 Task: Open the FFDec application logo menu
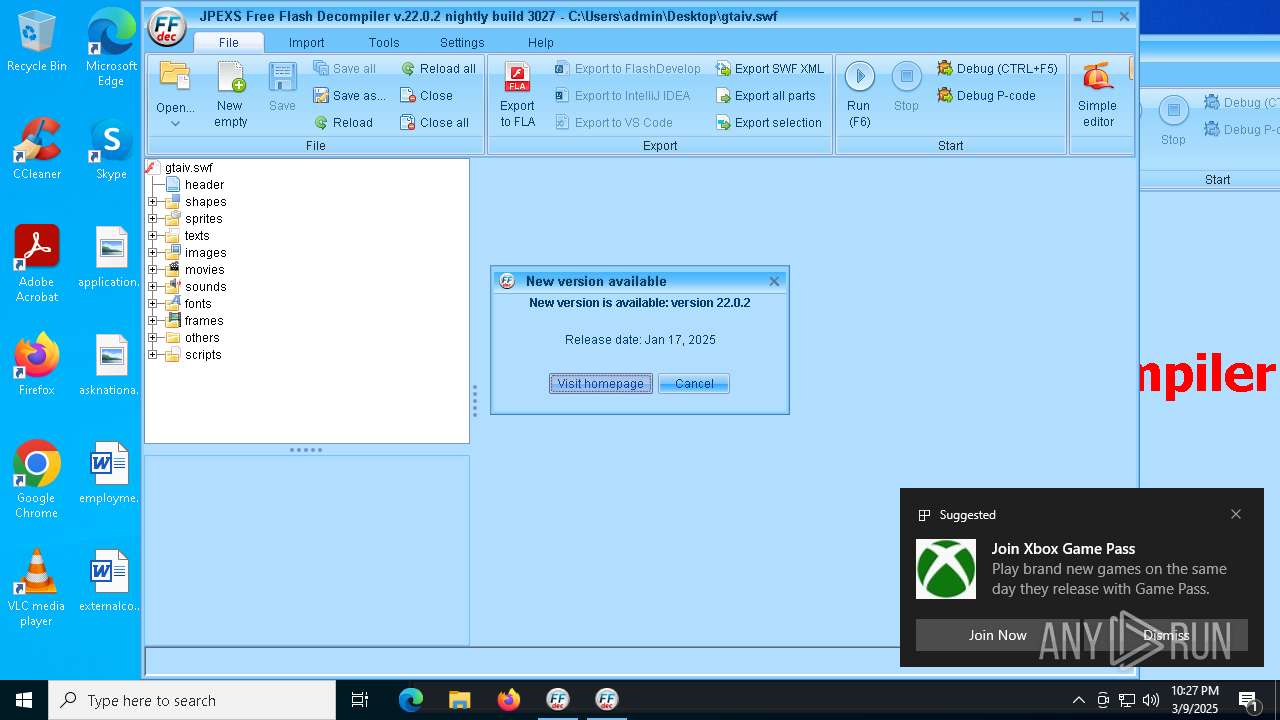click(167, 28)
